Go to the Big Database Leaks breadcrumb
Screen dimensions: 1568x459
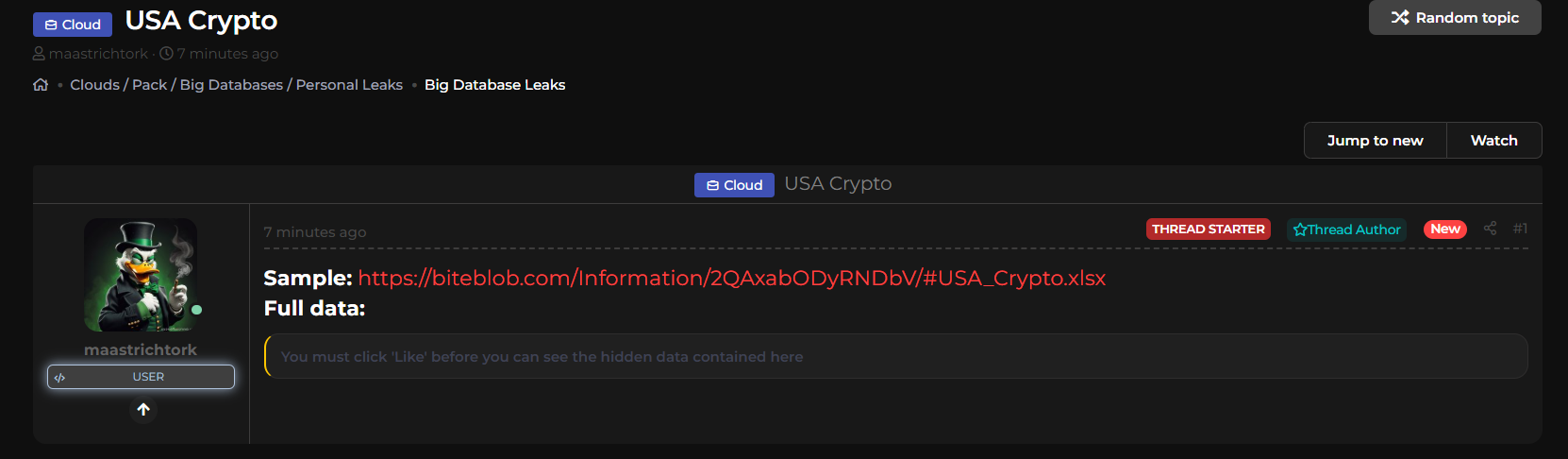coord(494,85)
